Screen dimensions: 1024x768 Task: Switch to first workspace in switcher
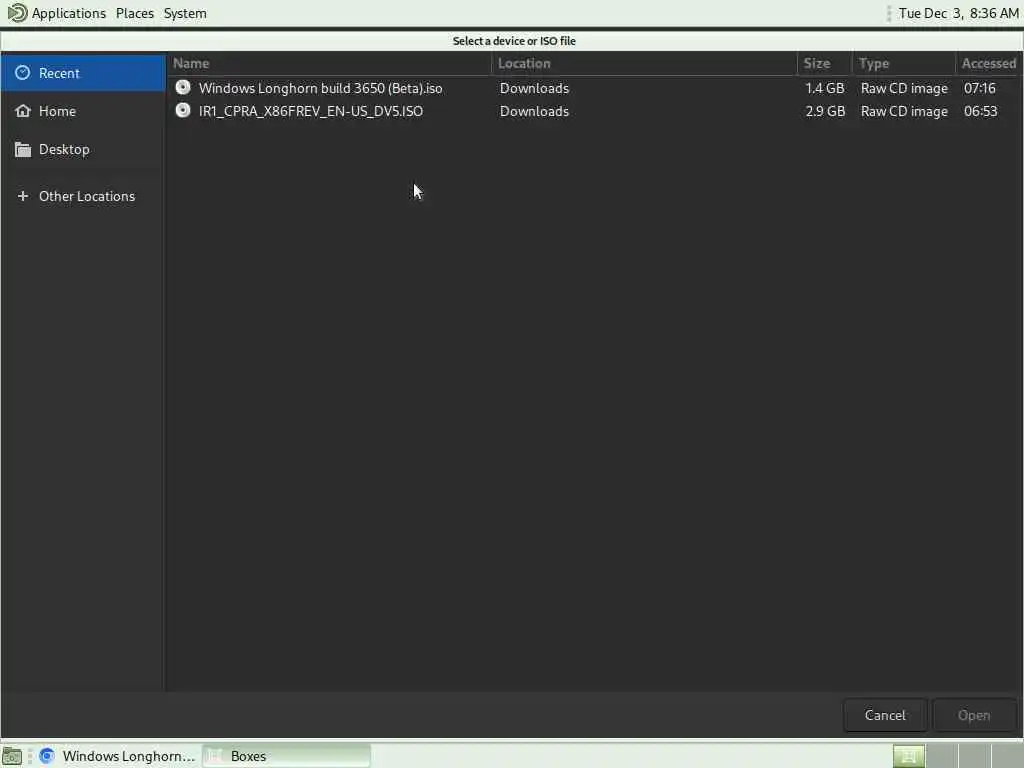click(x=908, y=756)
